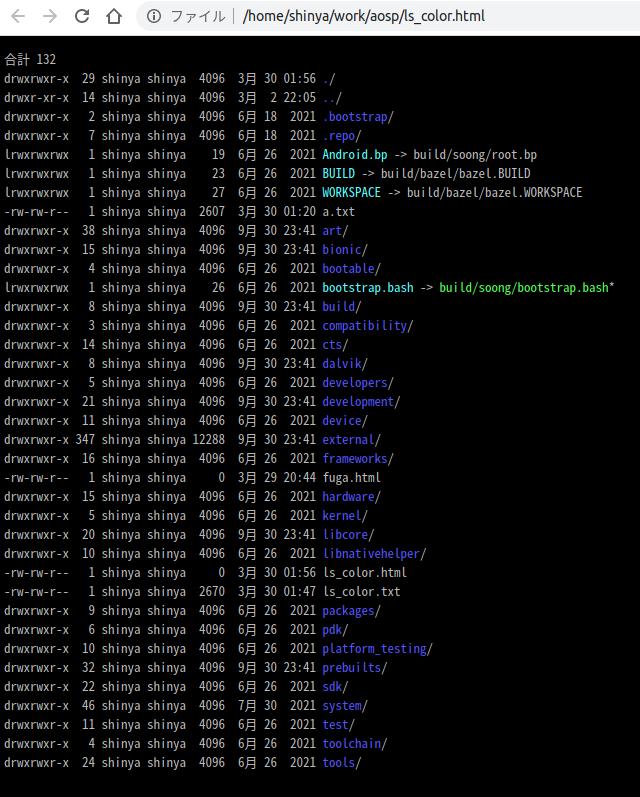Select the size value '2670' in ls_color.txt row

211,592
